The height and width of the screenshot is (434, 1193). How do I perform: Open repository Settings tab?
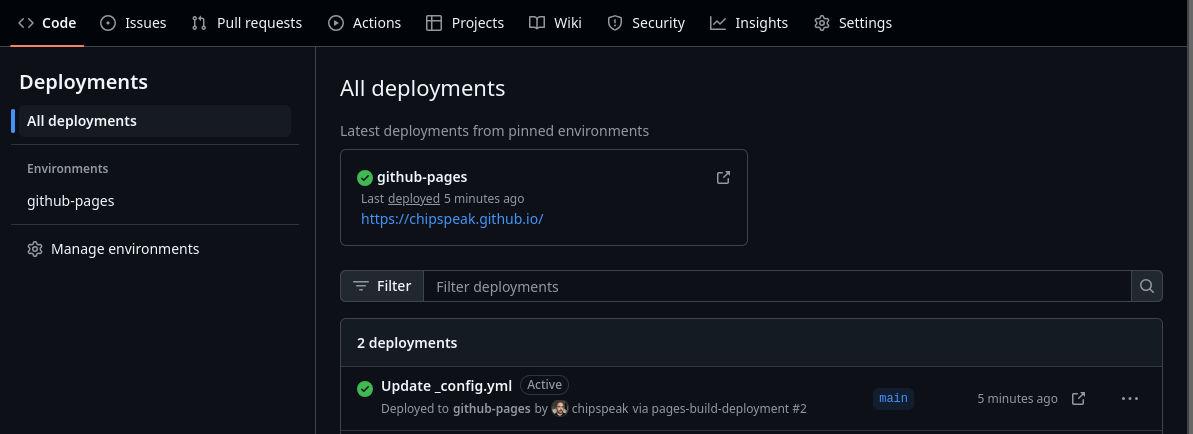[852, 23]
